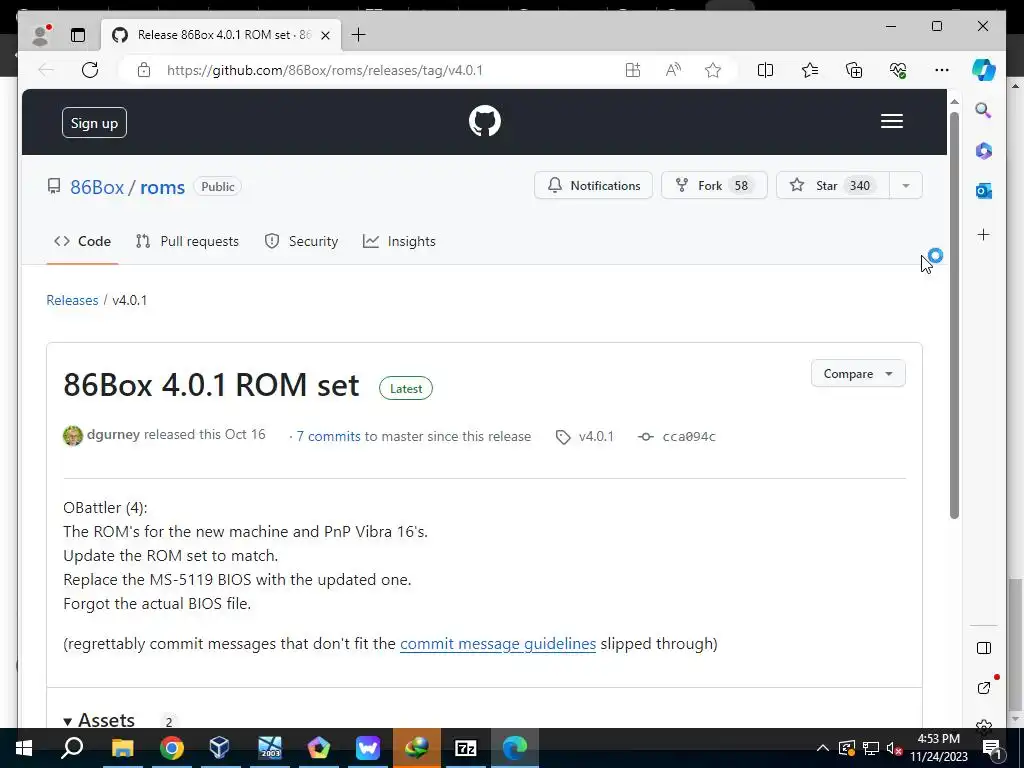Activate Read aloud icon in address bar
This screenshot has width=1024, height=768.
[x=673, y=70]
